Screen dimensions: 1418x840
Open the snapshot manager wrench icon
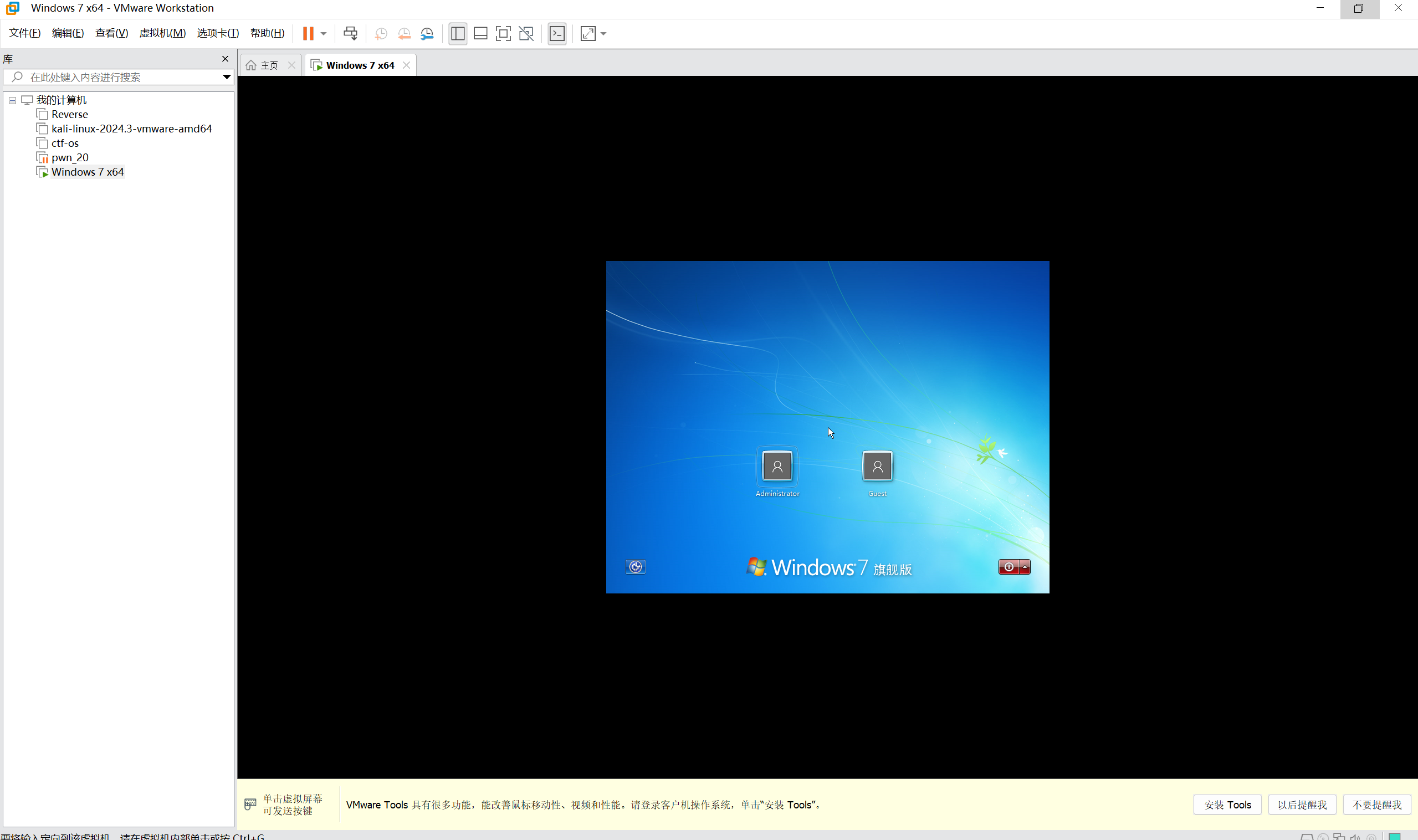427,33
